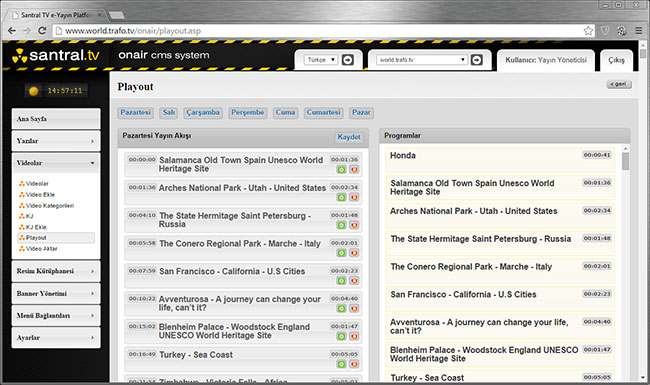This screenshot has height=385, width=650.
Task: Click green icon on Blenheim Palace playlist row
Action: [x=341, y=336]
